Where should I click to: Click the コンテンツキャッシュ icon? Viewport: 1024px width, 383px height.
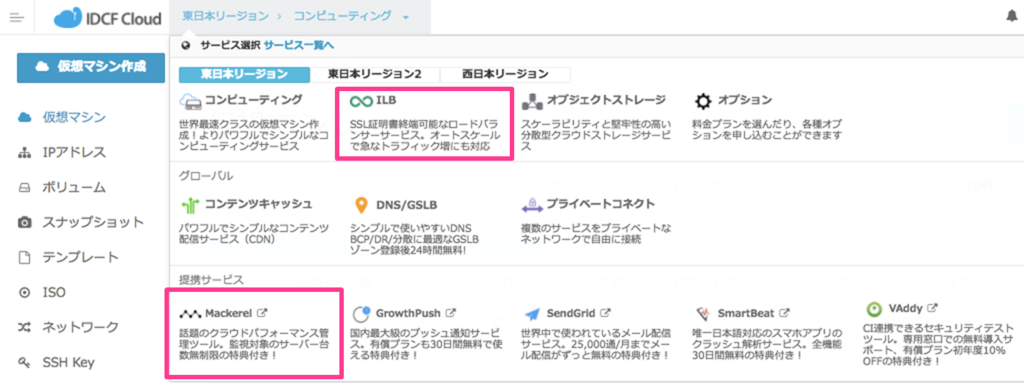point(189,205)
